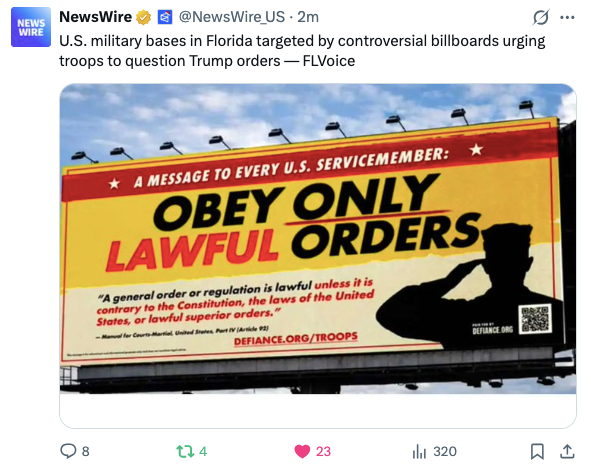Open the NewsWire profile avatar
This screenshot has width=591, height=470.
point(31,27)
